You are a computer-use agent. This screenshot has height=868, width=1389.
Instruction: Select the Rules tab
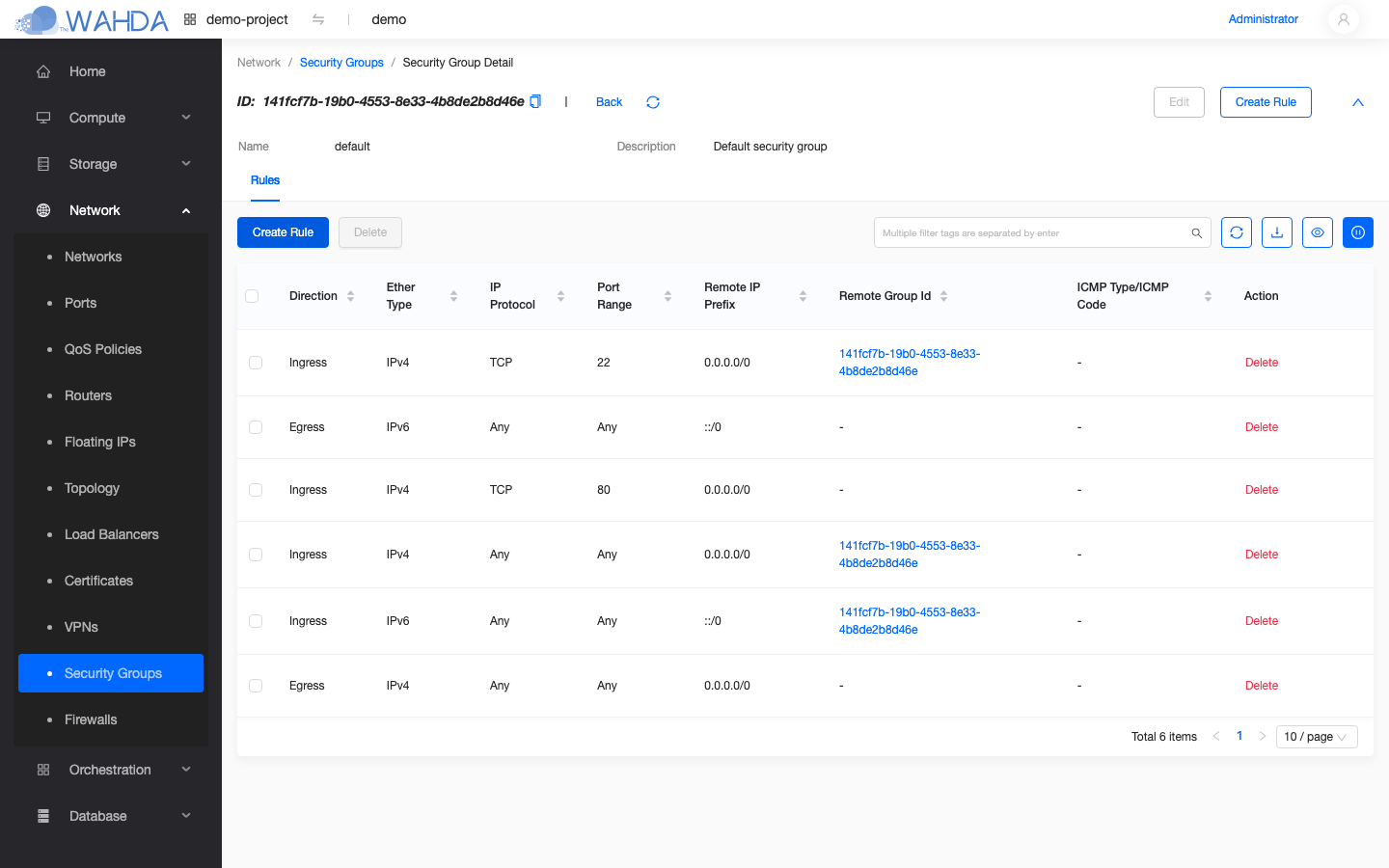point(265,180)
